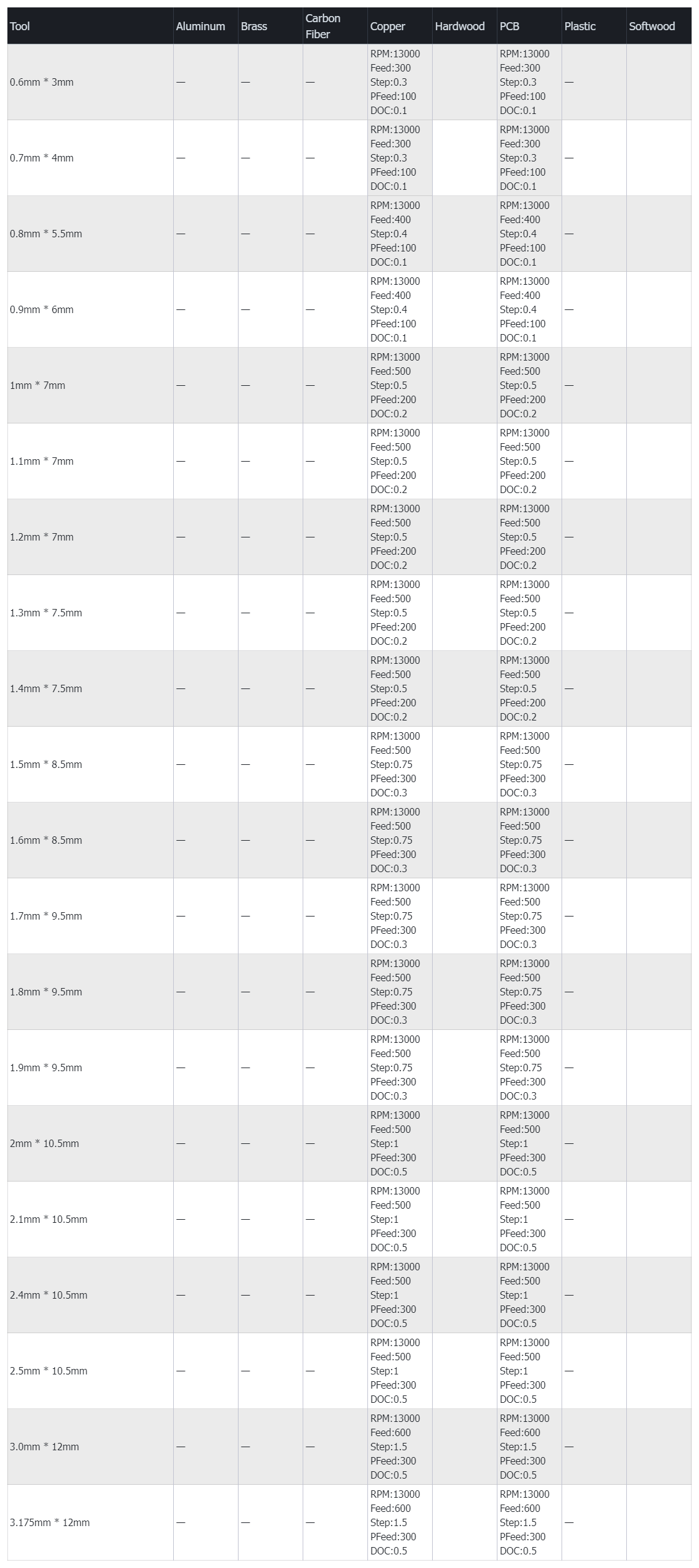Select the PCB column header

tap(510, 27)
